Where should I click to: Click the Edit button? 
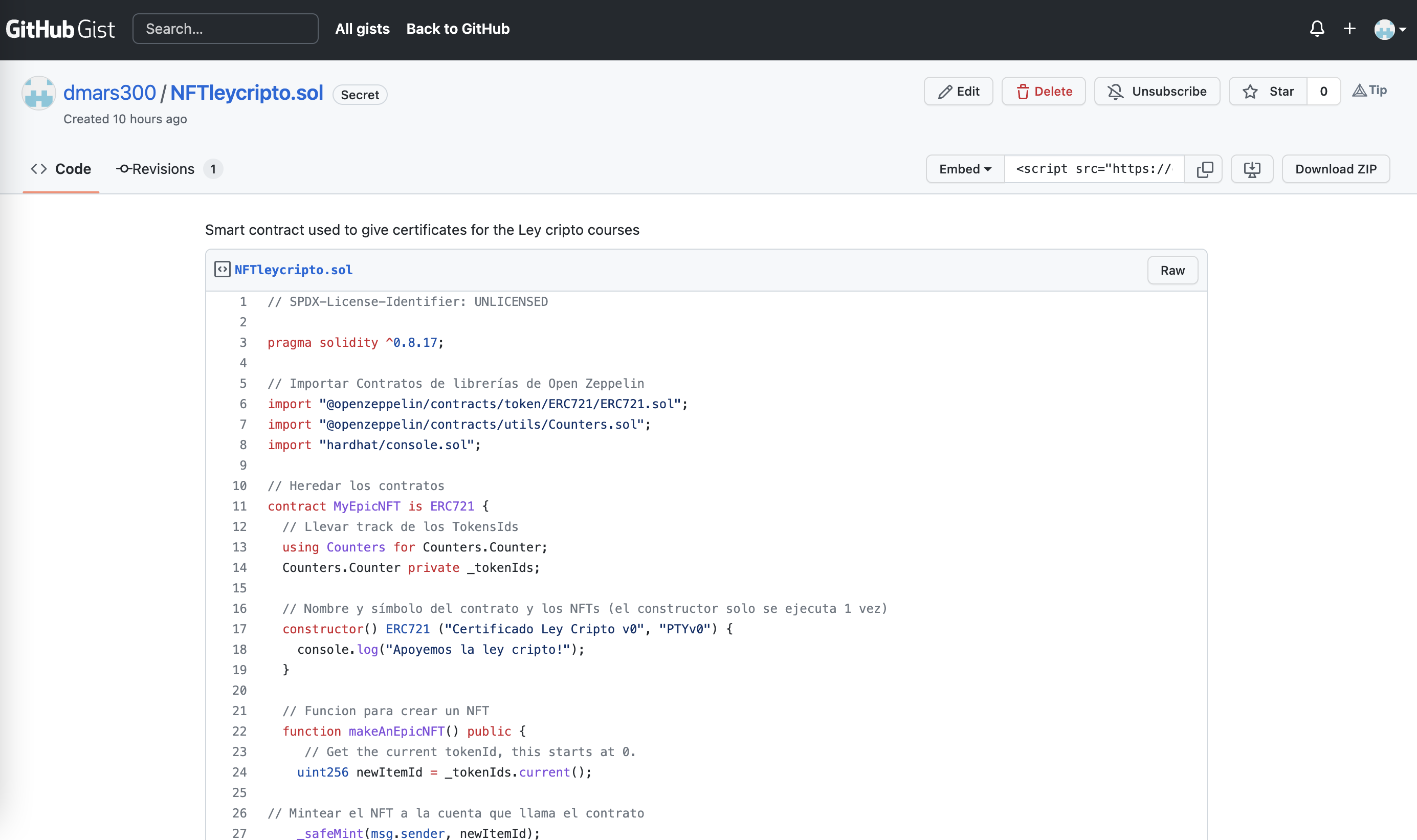pos(958,92)
